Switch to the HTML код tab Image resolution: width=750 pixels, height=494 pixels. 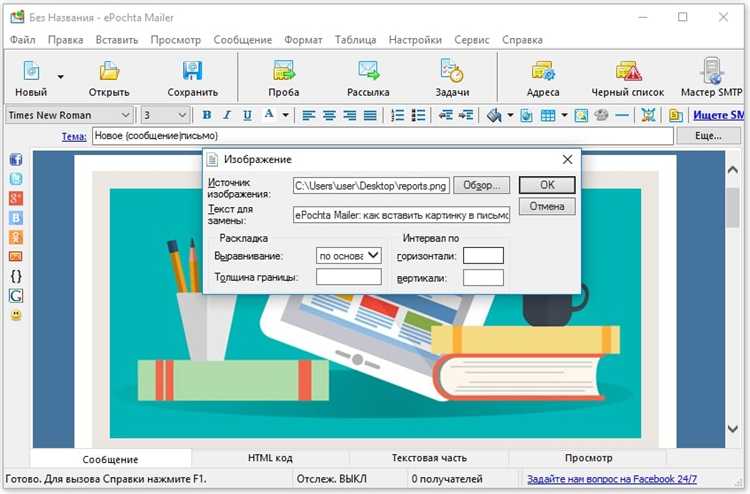[270, 458]
